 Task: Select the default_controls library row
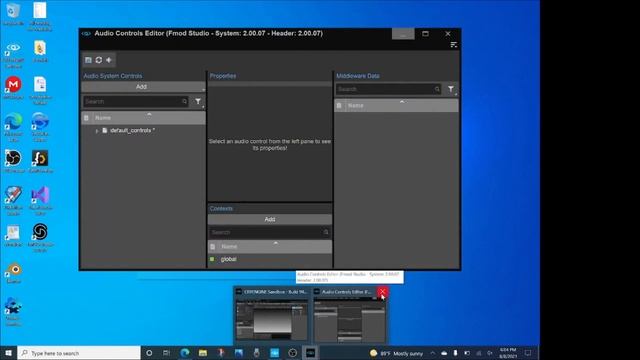[143, 131]
